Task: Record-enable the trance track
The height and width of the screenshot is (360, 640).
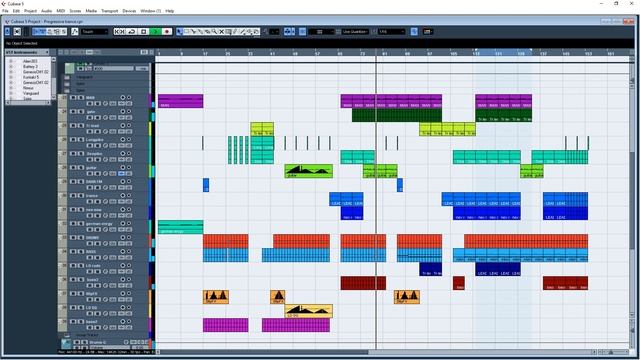Action: 122,196
